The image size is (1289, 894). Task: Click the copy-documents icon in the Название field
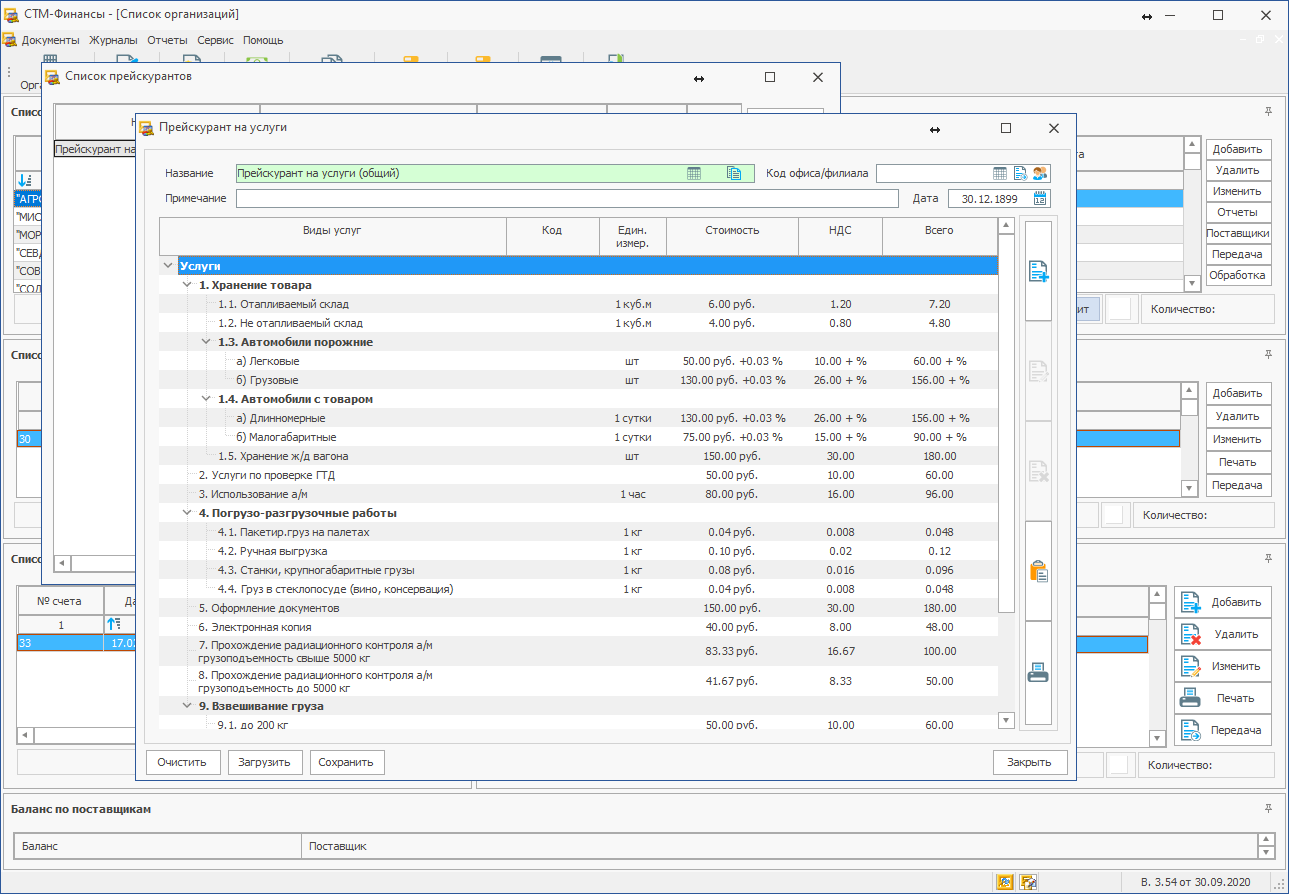[734, 173]
